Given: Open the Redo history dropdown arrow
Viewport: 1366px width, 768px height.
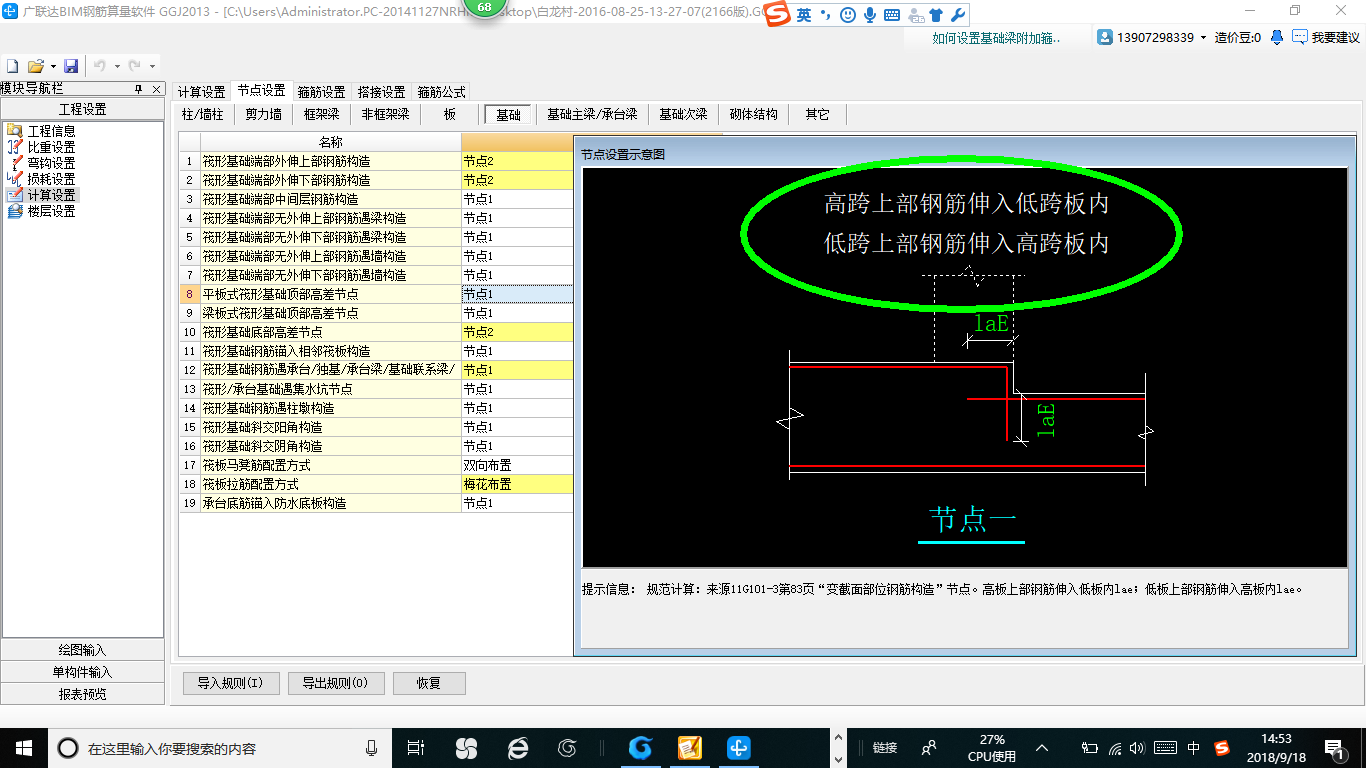Looking at the screenshot, I should pos(152,66).
